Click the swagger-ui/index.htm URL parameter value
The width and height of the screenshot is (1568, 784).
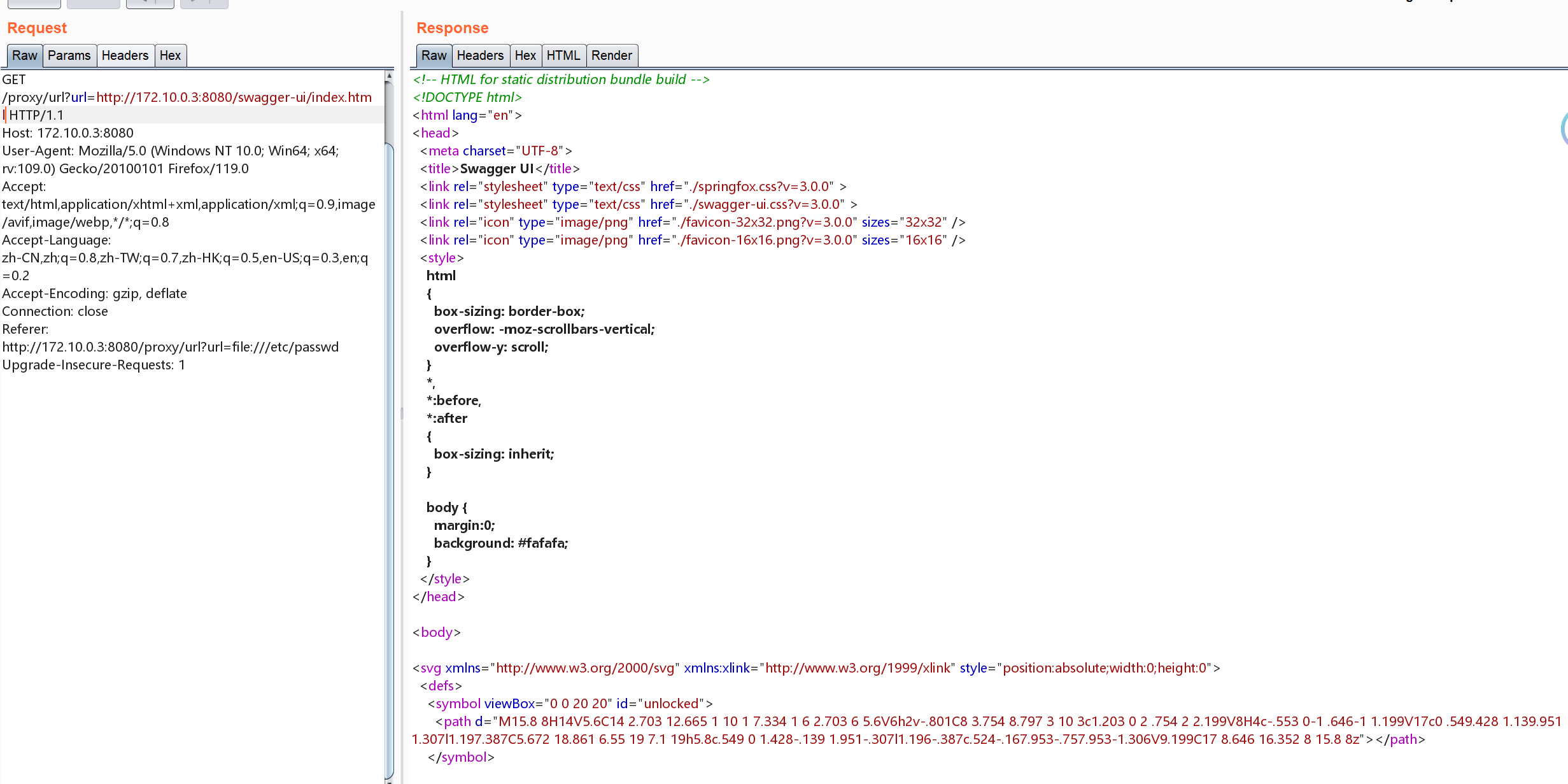tap(234, 97)
